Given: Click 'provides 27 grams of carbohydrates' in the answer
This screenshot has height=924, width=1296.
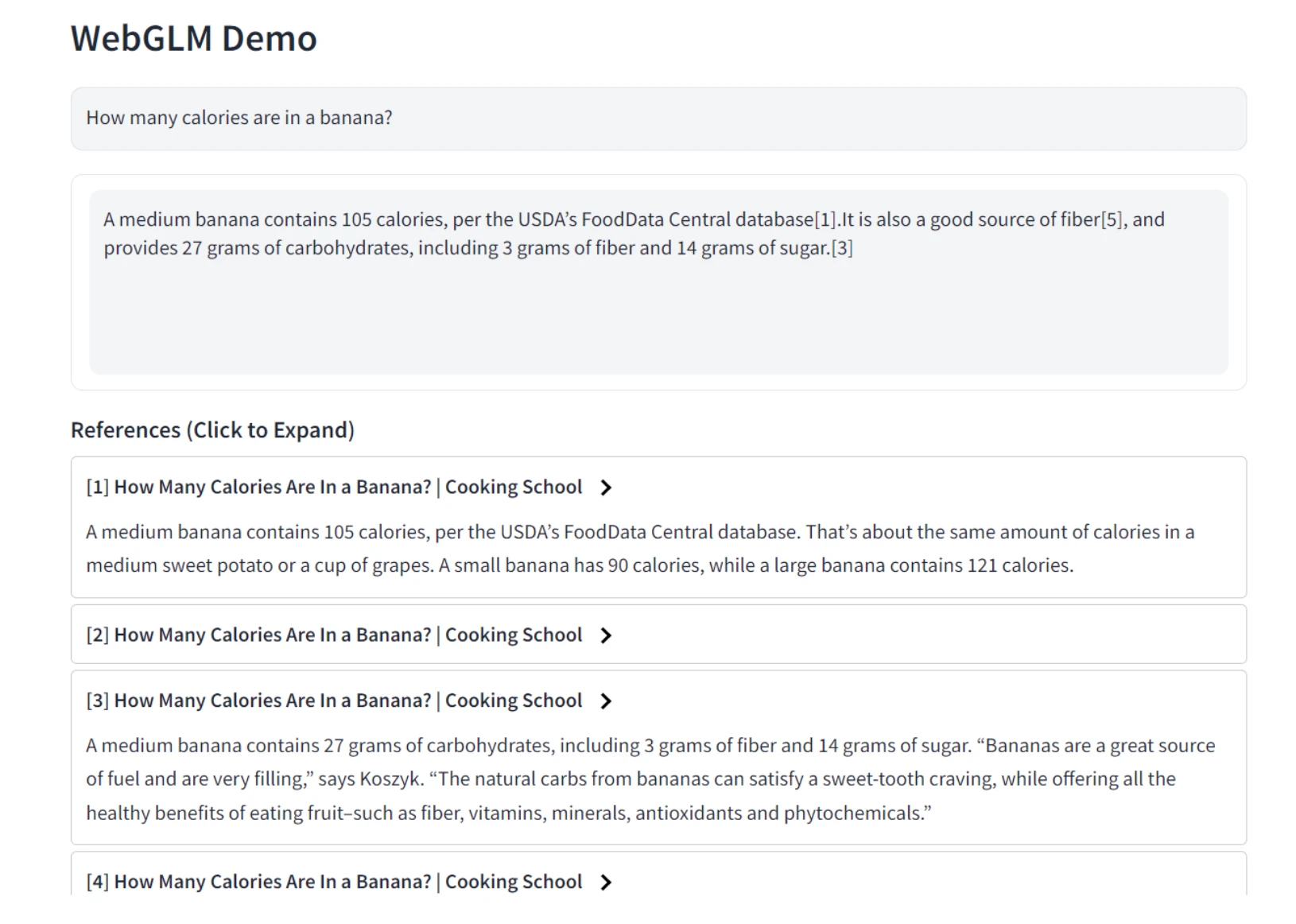Looking at the screenshot, I should point(256,248).
